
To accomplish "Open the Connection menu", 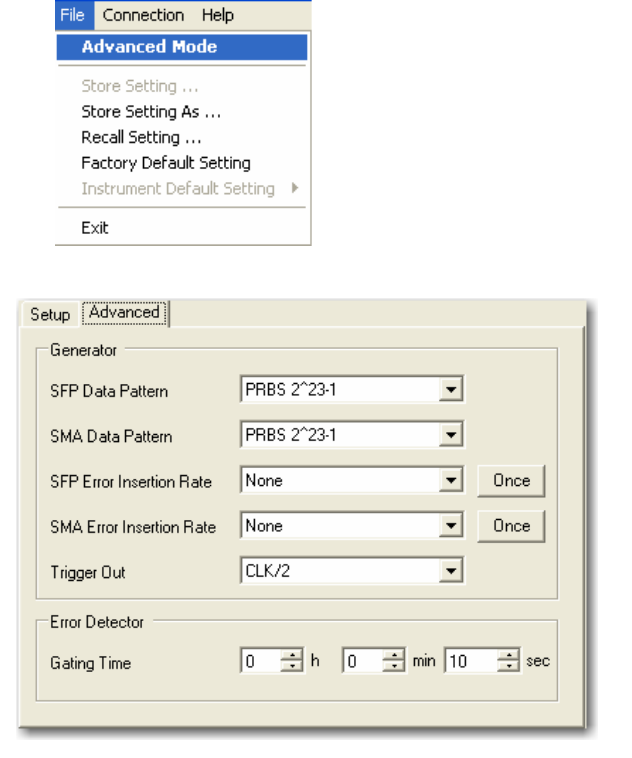I will [x=143, y=15].
